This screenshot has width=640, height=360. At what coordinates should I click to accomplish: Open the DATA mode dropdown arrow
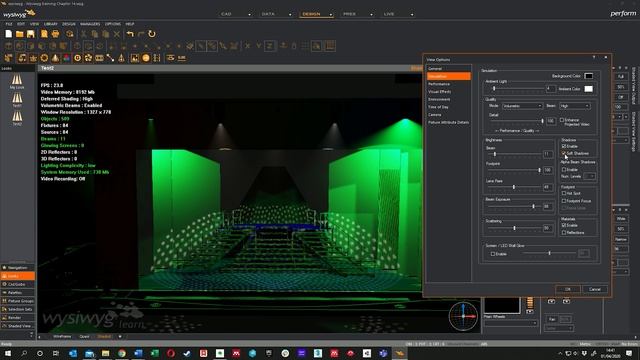pyautogui.click(x=290, y=14)
